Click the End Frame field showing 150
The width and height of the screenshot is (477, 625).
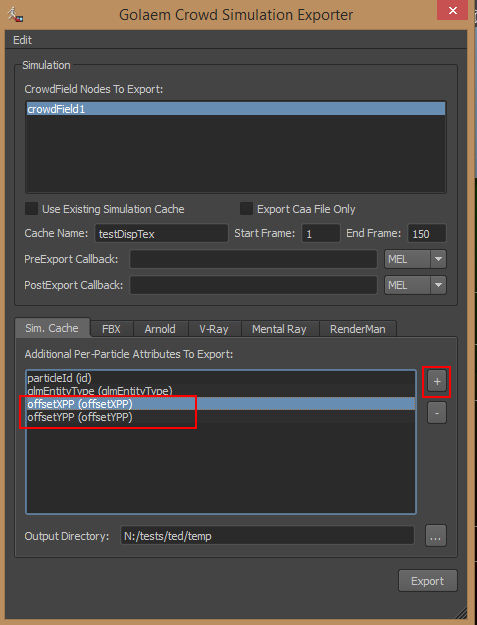click(x=427, y=233)
